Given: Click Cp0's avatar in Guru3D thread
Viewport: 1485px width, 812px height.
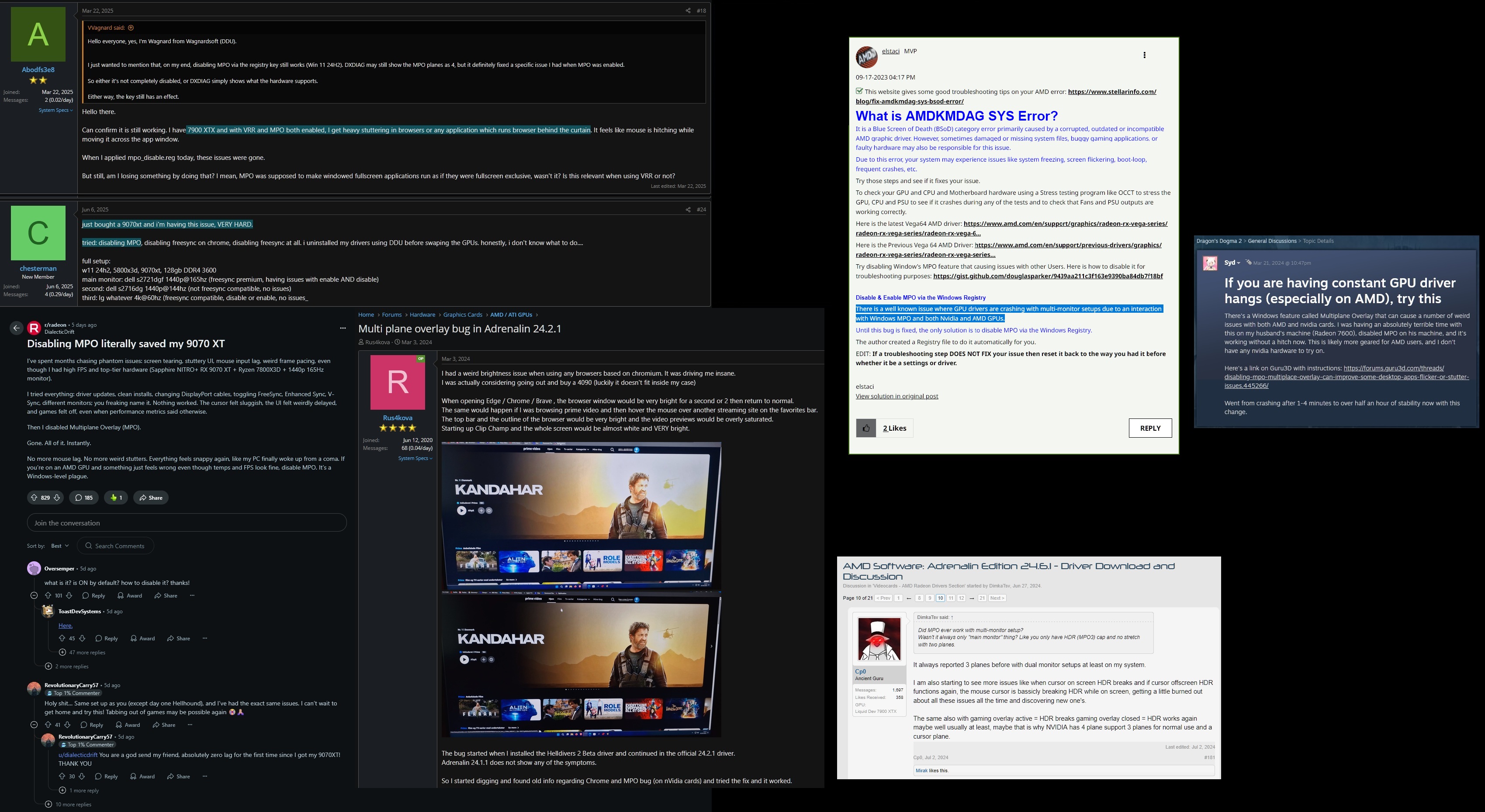Looking at the screenshot, I should (x=879, y=639).
